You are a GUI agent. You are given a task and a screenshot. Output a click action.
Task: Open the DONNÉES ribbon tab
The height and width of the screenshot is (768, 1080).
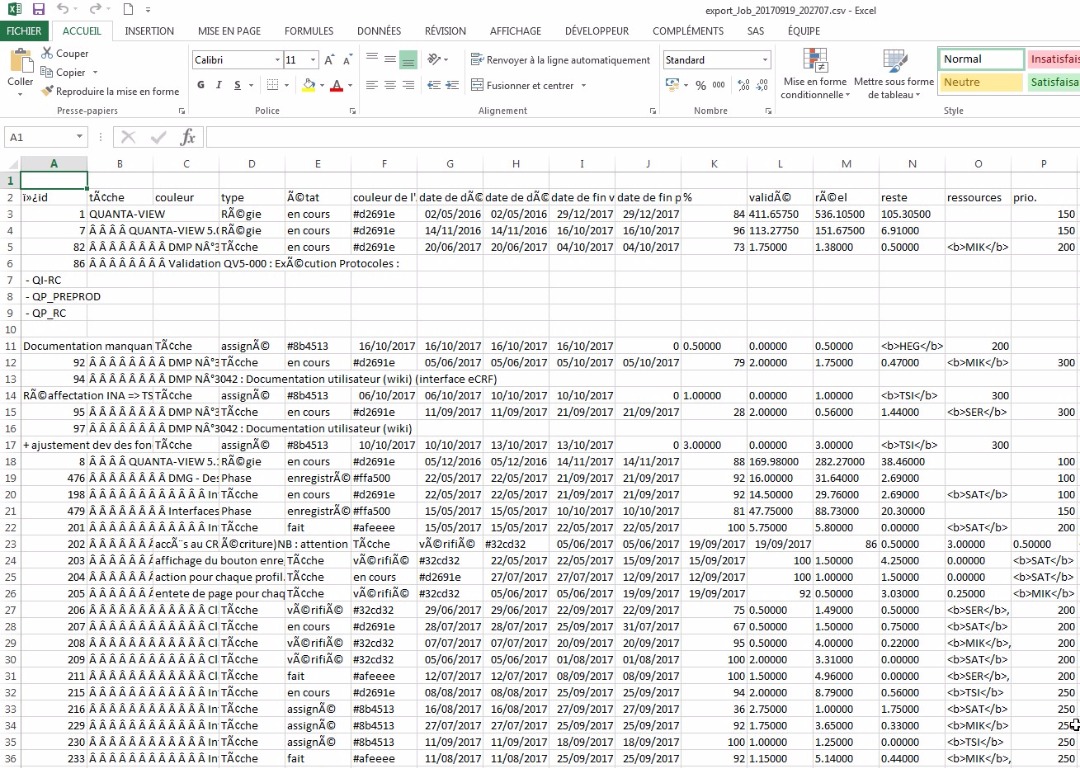(x=379, y=31)
